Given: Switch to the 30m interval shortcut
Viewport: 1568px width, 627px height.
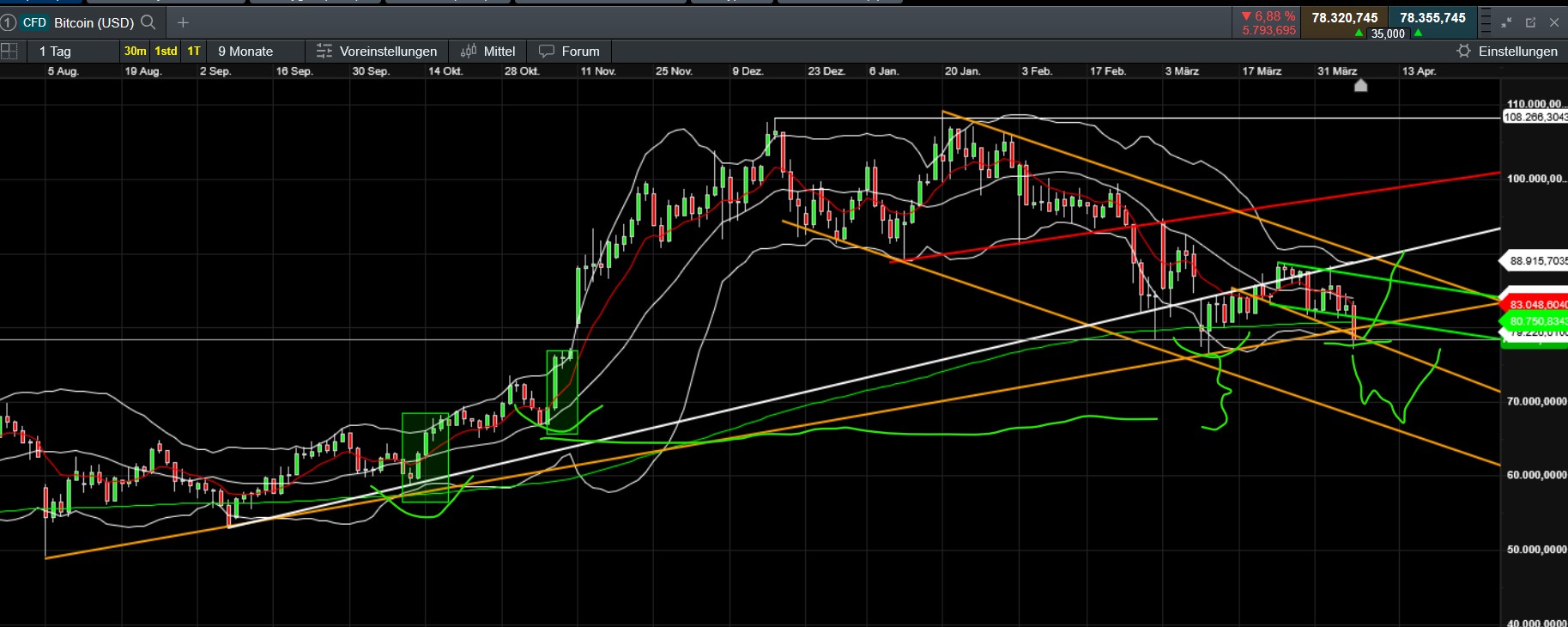Looking at the screenshot, I should click(136, 52).
